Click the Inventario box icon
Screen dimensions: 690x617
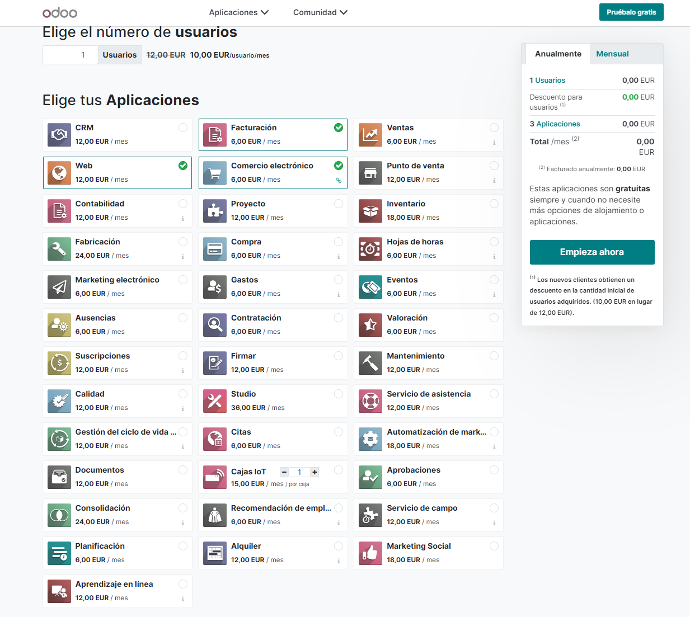[x=370, y=211]
